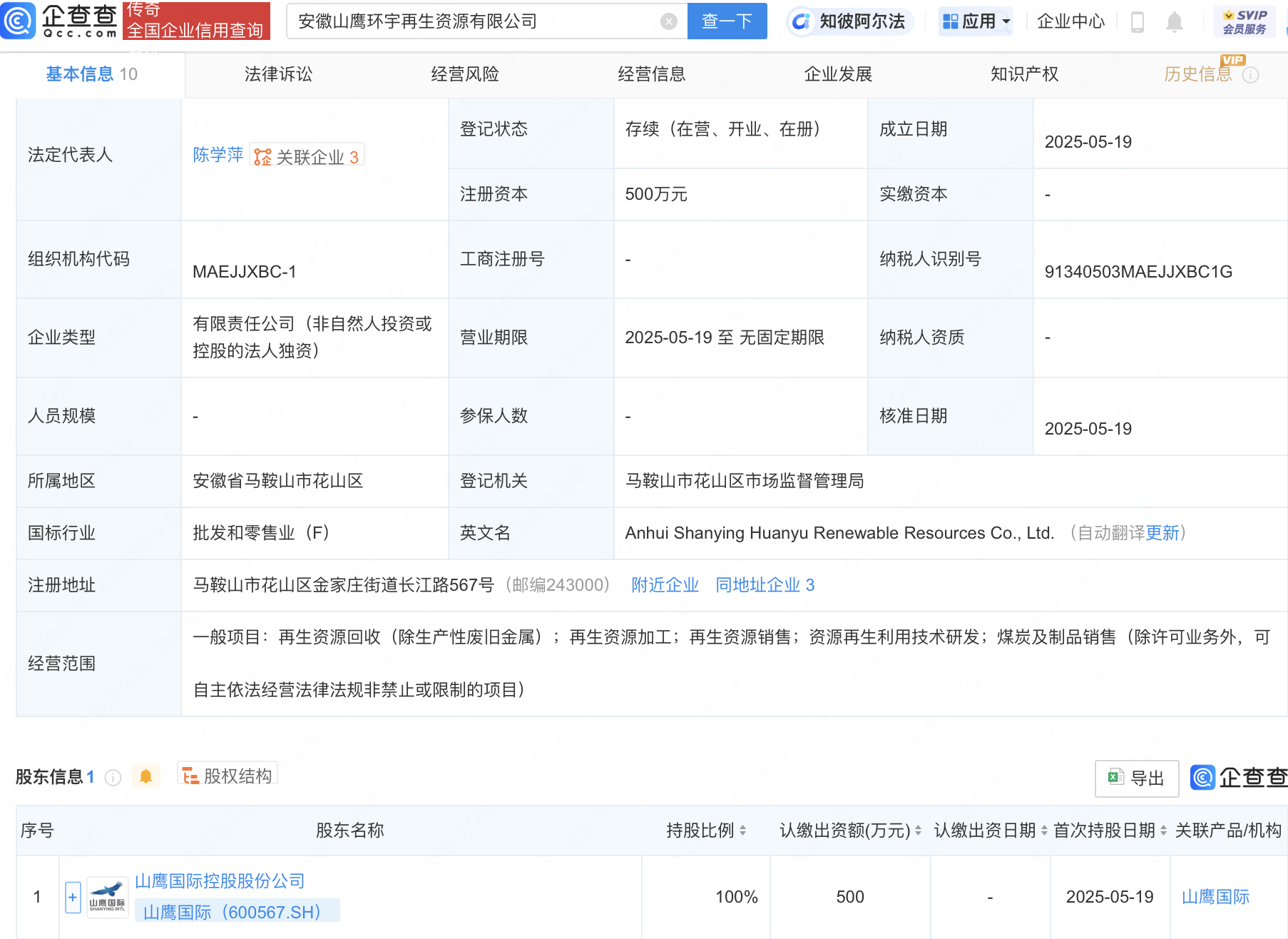Click info icon next to 股东信息
This screenshot has height=939, width=1288.
point(113,777)
